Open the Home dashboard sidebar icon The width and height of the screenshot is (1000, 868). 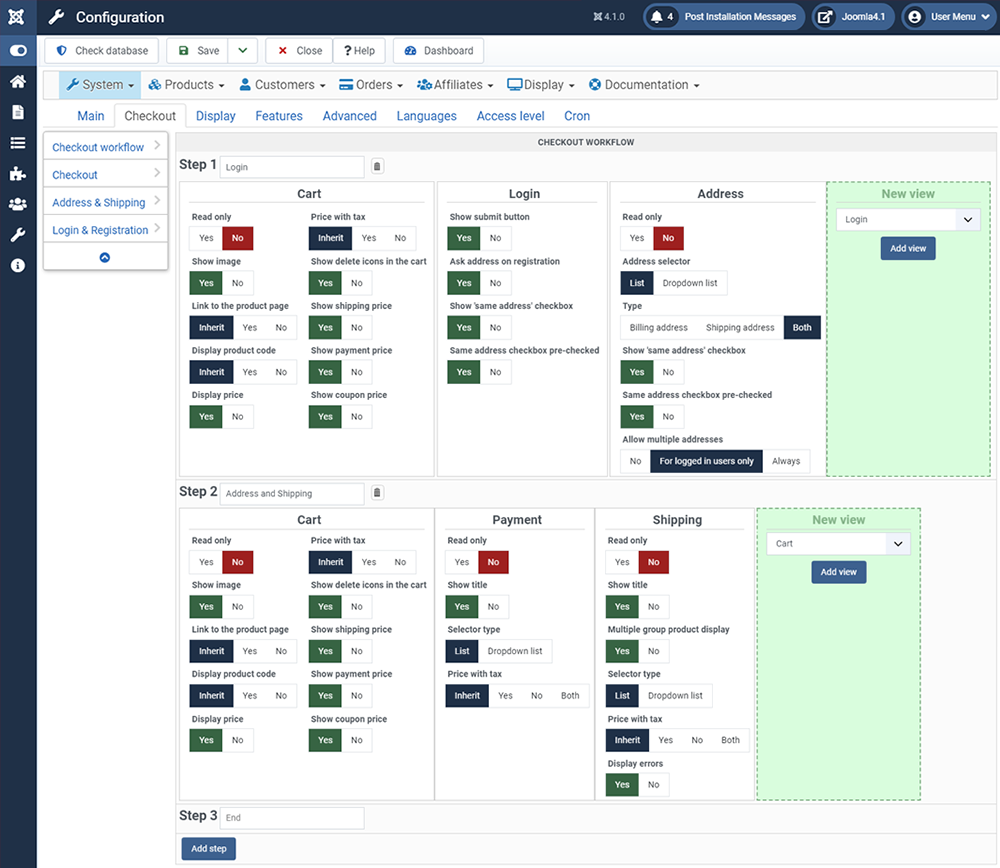18,81
